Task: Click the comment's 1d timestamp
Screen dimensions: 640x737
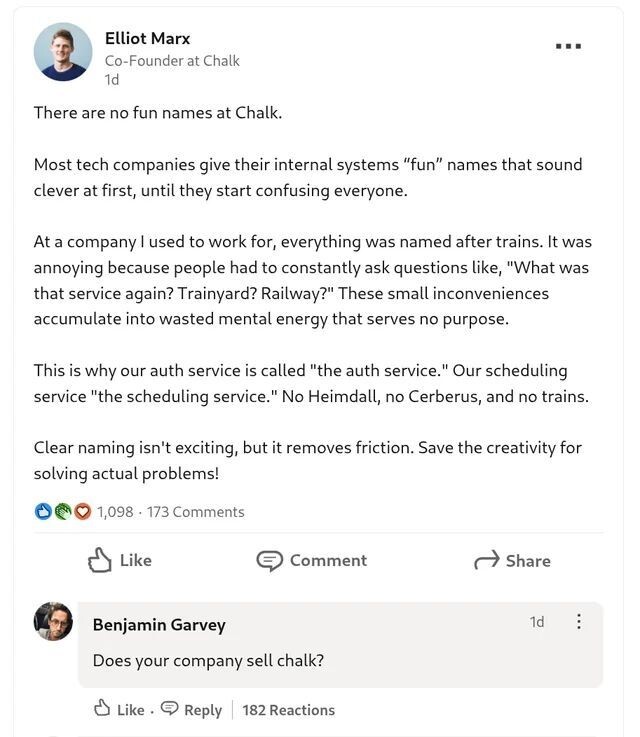Action: coord(537,622)
